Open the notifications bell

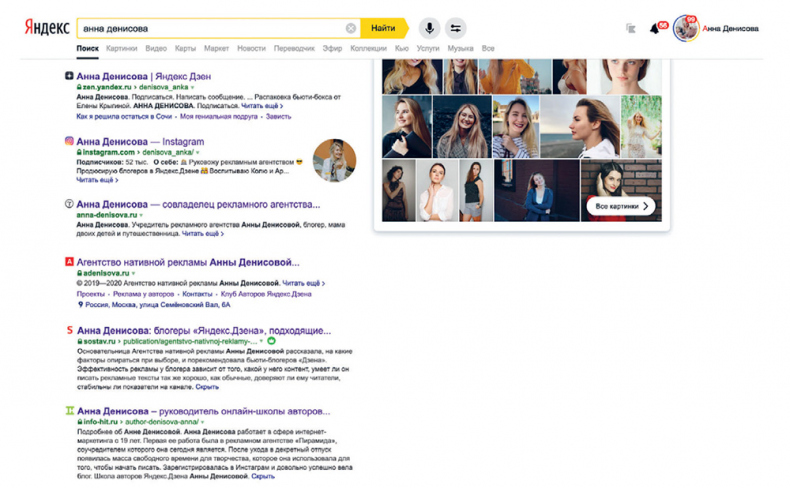click(x=655, y=29)
